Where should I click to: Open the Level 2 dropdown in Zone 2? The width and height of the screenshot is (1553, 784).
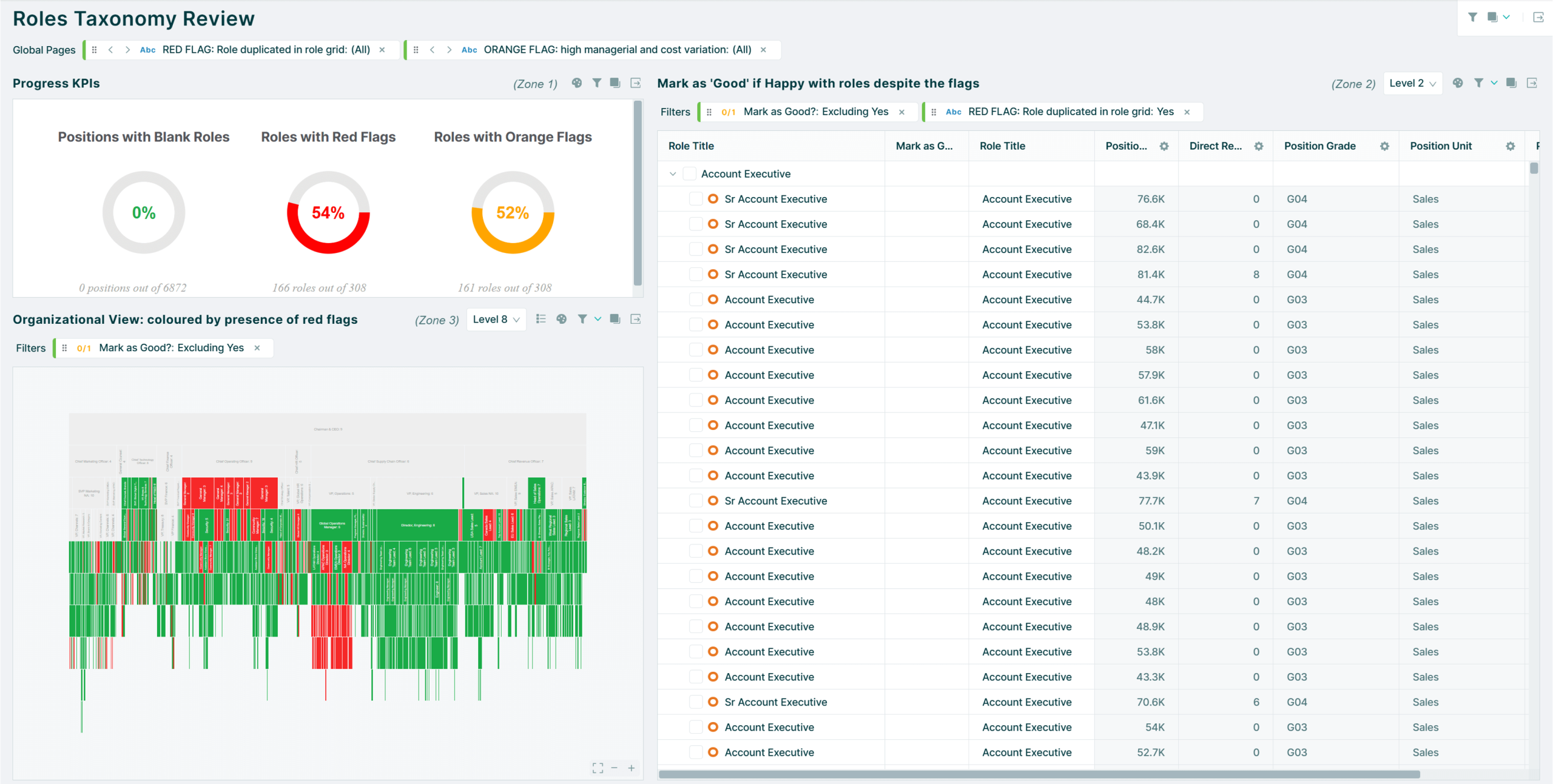coord(1413,83)
